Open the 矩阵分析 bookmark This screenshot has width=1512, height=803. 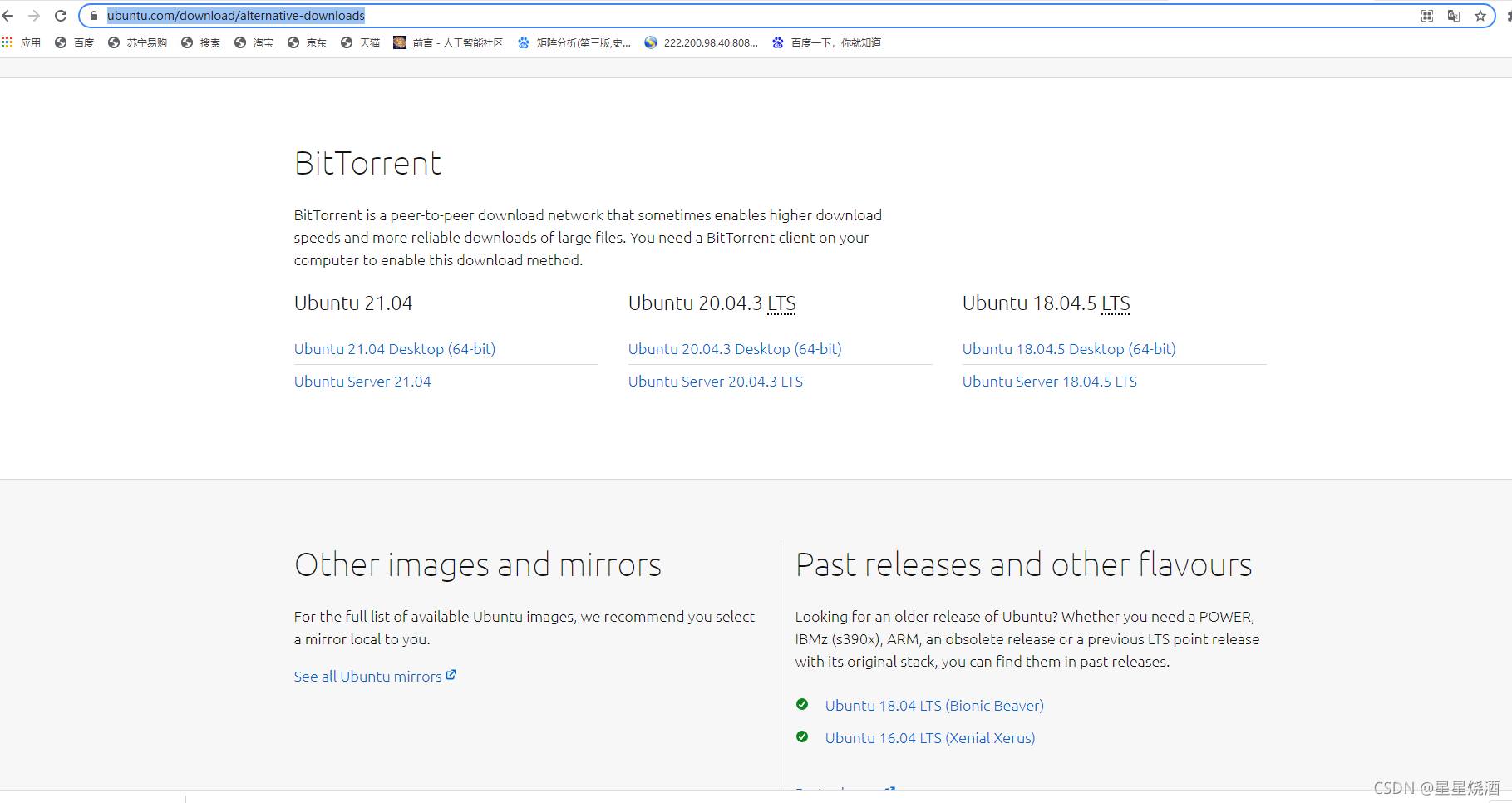tap(574, 42)
